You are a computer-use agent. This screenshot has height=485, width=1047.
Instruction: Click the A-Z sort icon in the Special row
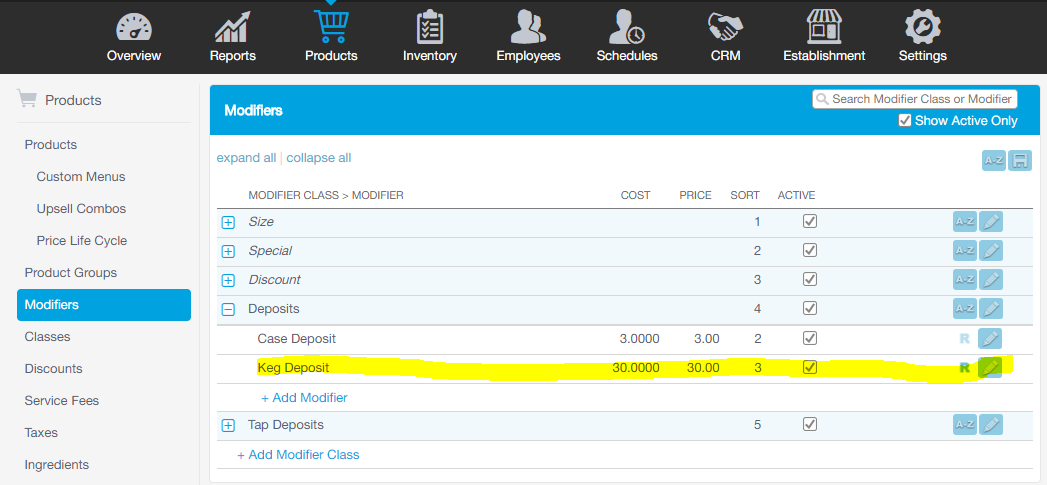964,251
